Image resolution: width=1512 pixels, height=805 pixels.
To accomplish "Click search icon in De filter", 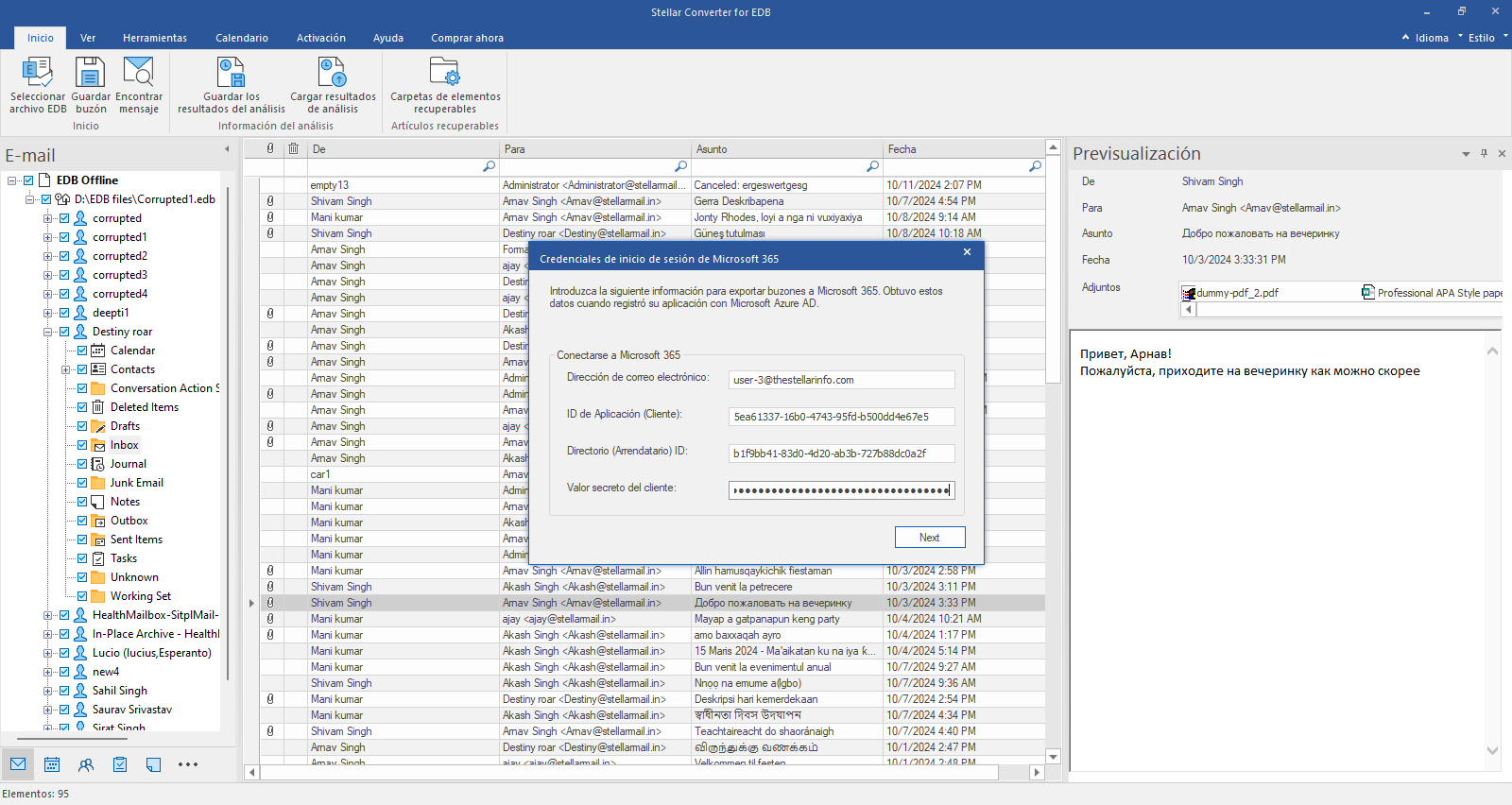I will click(x=489, y=166).
